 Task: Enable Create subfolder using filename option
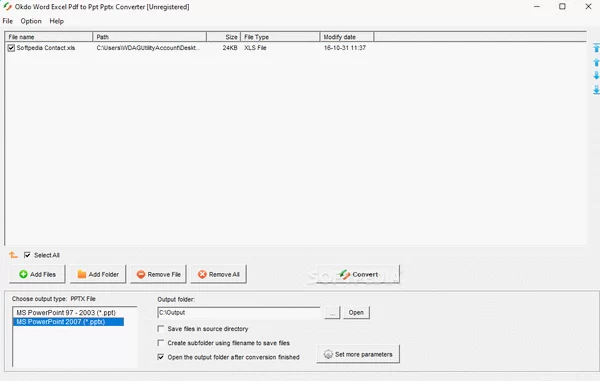point(161,343)
